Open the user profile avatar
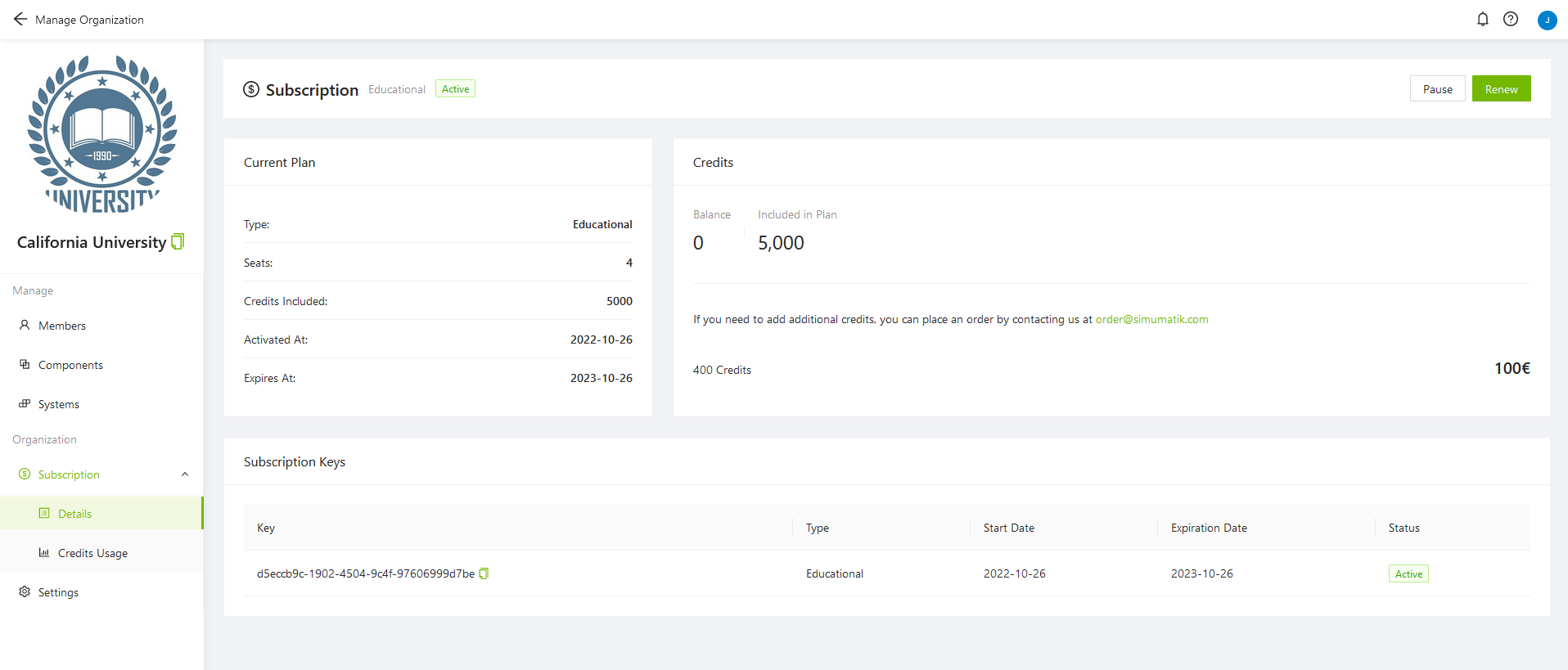The image size is (1568, 670). coord(1547,20)
